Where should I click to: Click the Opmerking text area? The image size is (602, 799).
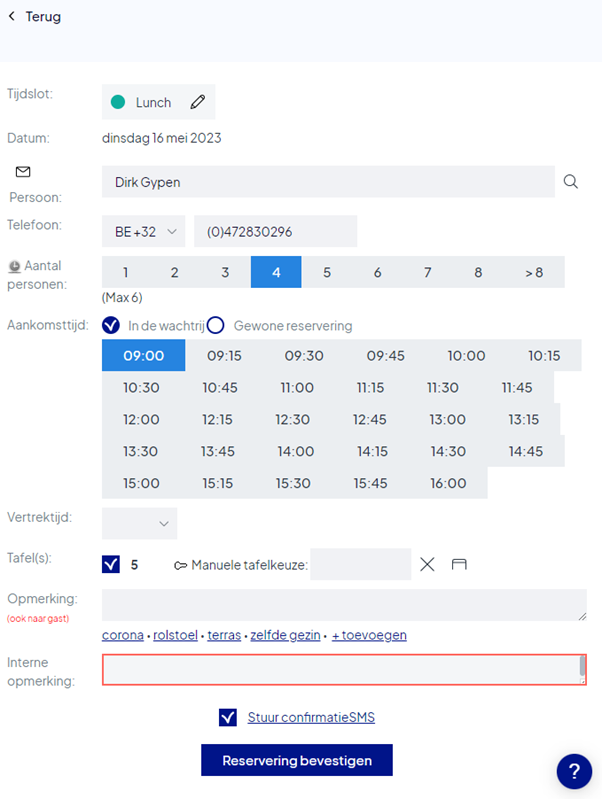point(344,605)
